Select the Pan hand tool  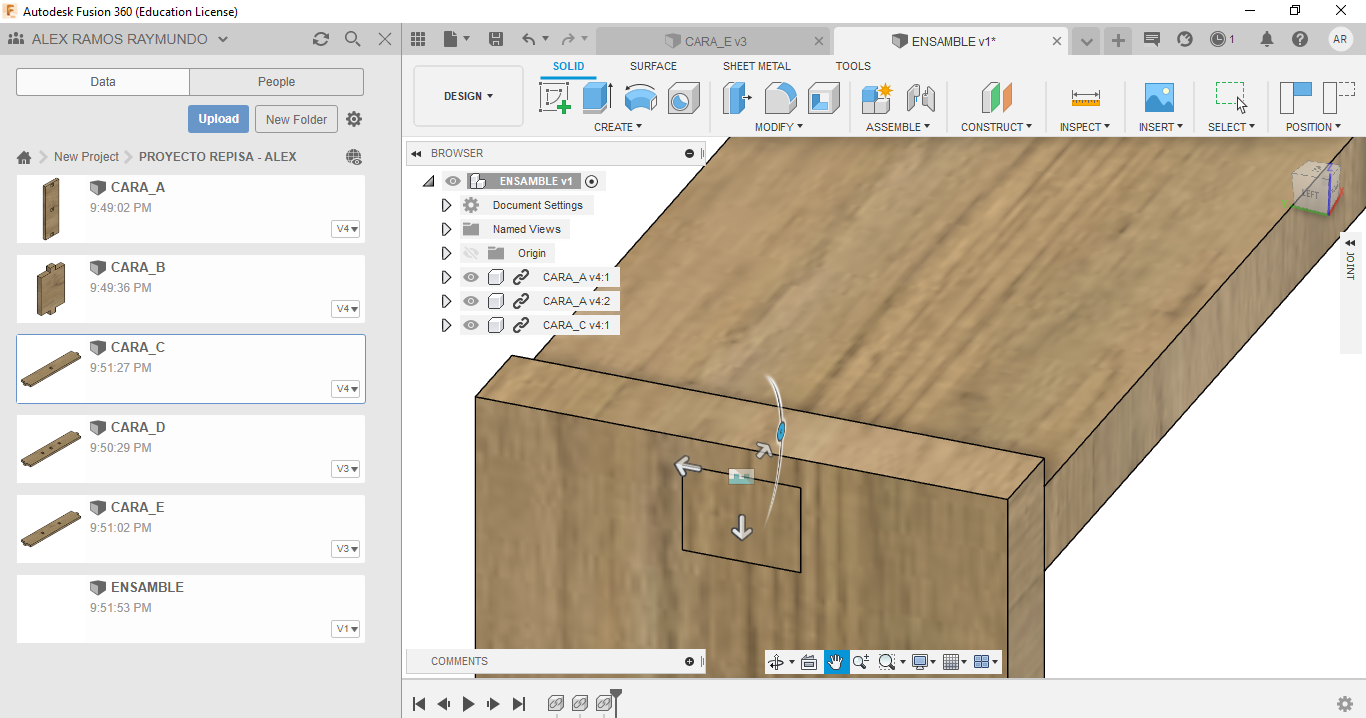coord(835,662)
